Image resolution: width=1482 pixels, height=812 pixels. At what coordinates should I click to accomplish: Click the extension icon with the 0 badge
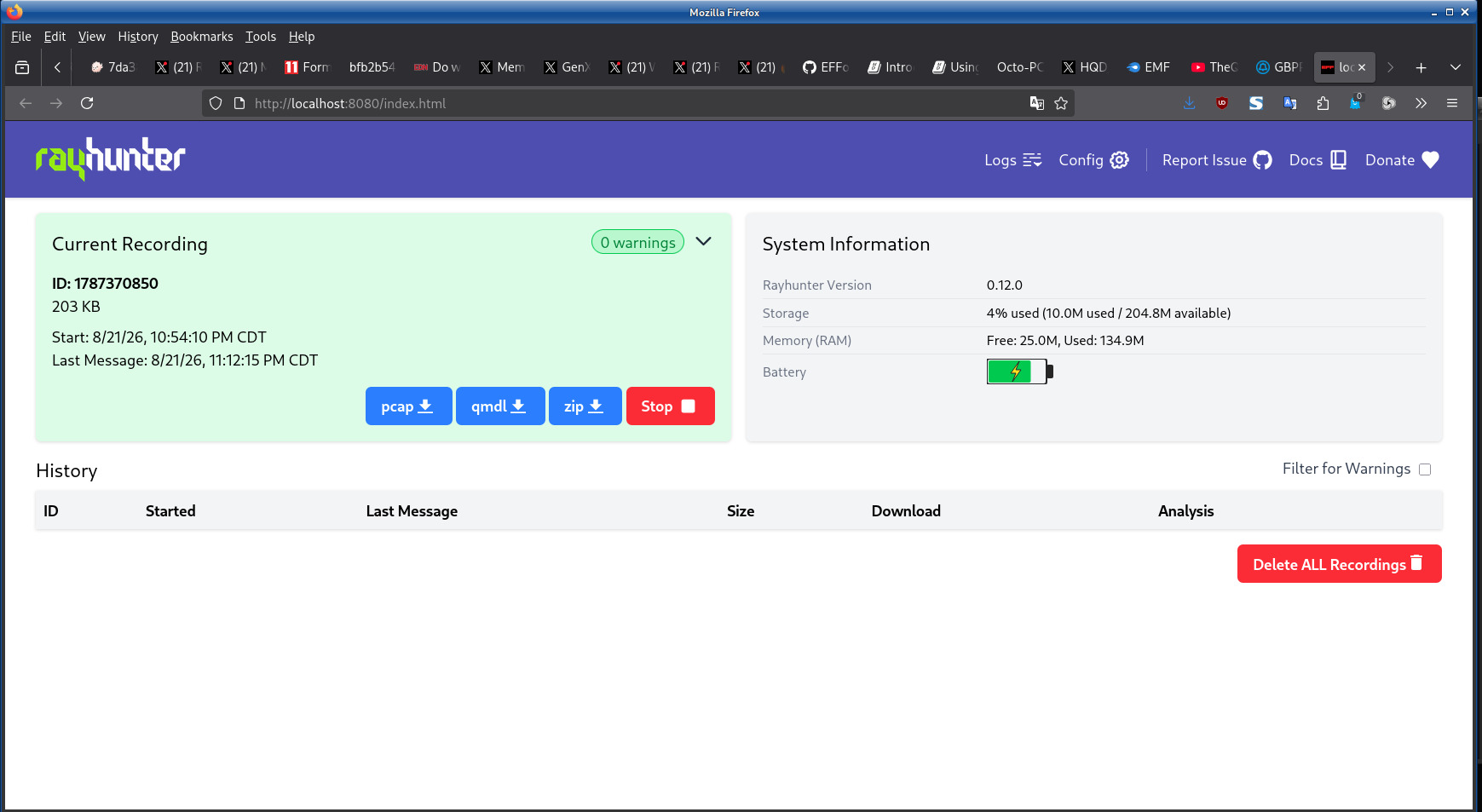pos(1356,103)
